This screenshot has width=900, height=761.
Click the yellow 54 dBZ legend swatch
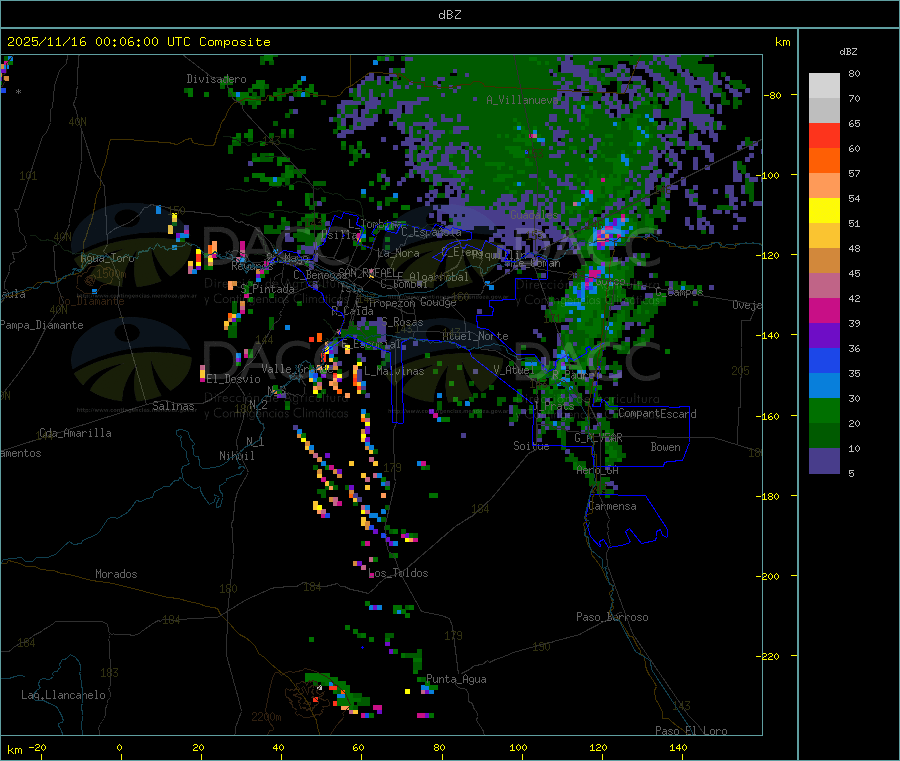(x=824, y=211)
